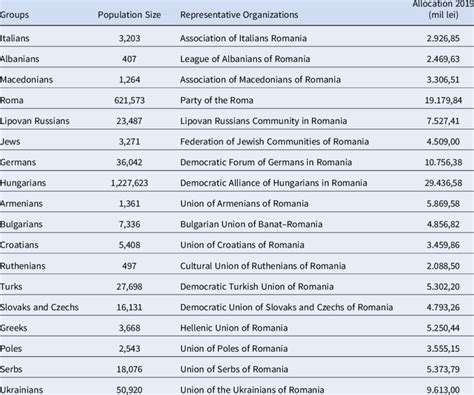Click Federation of Jewish Communities of Romania

[x=274, y=142]
